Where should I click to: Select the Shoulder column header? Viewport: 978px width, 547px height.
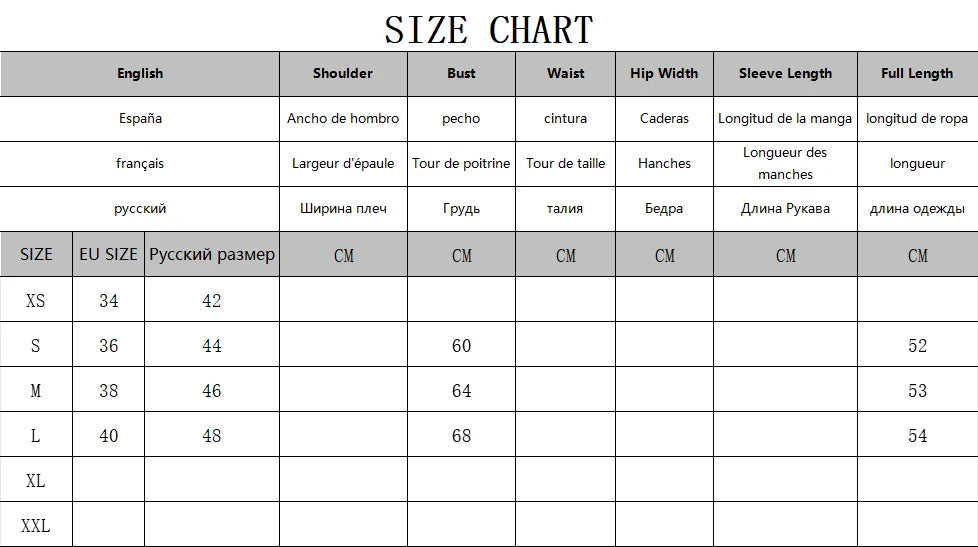(343, 73)
